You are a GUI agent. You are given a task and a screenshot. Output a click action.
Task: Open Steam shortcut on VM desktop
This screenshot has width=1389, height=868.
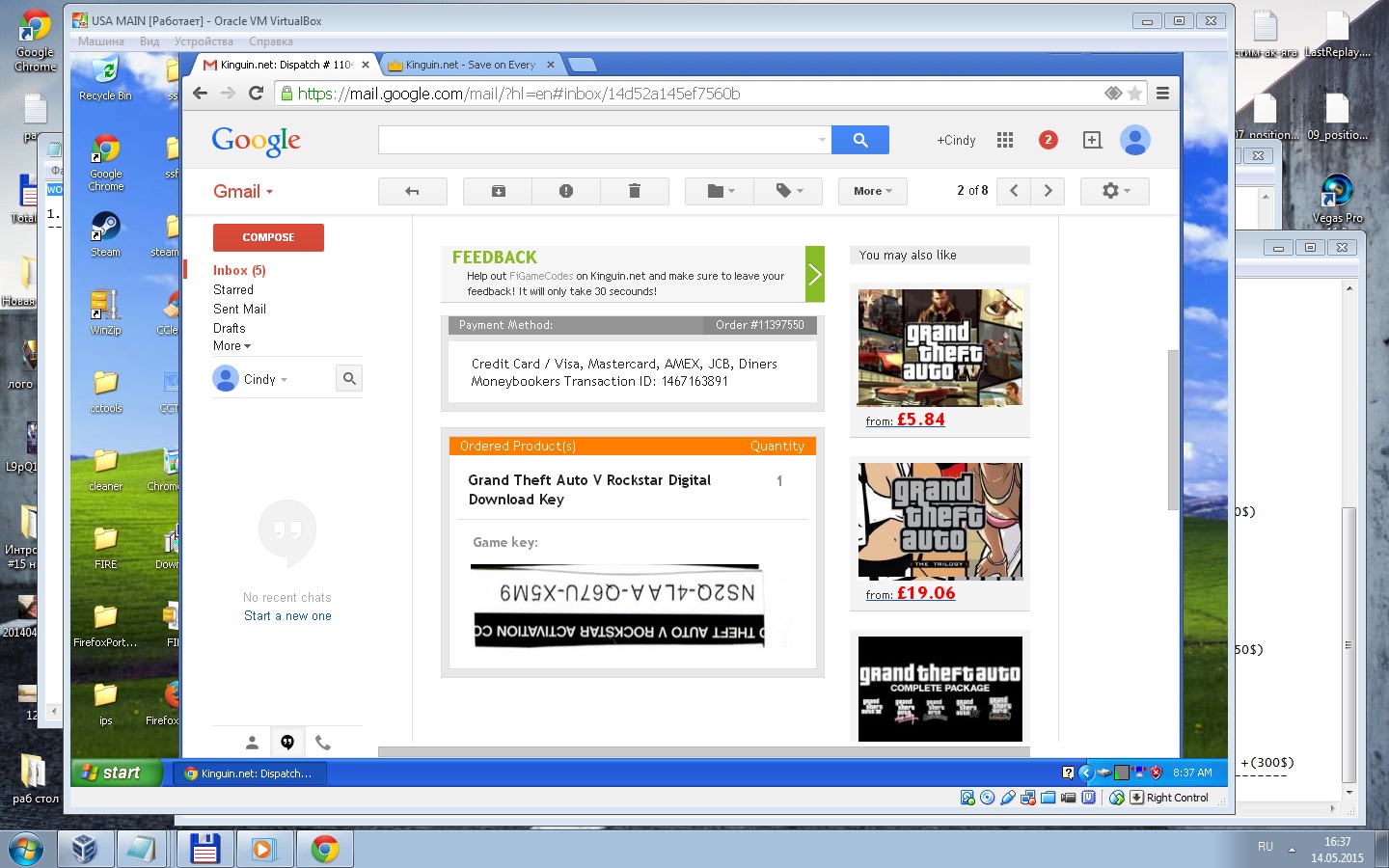click(106, 235)
